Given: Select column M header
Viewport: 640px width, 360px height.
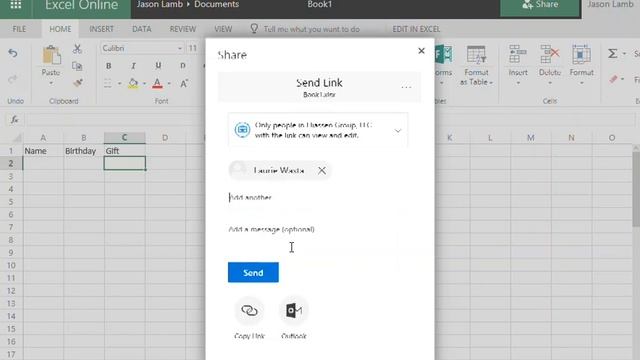Looking at the screenshot, I should (x=530, y=138).
